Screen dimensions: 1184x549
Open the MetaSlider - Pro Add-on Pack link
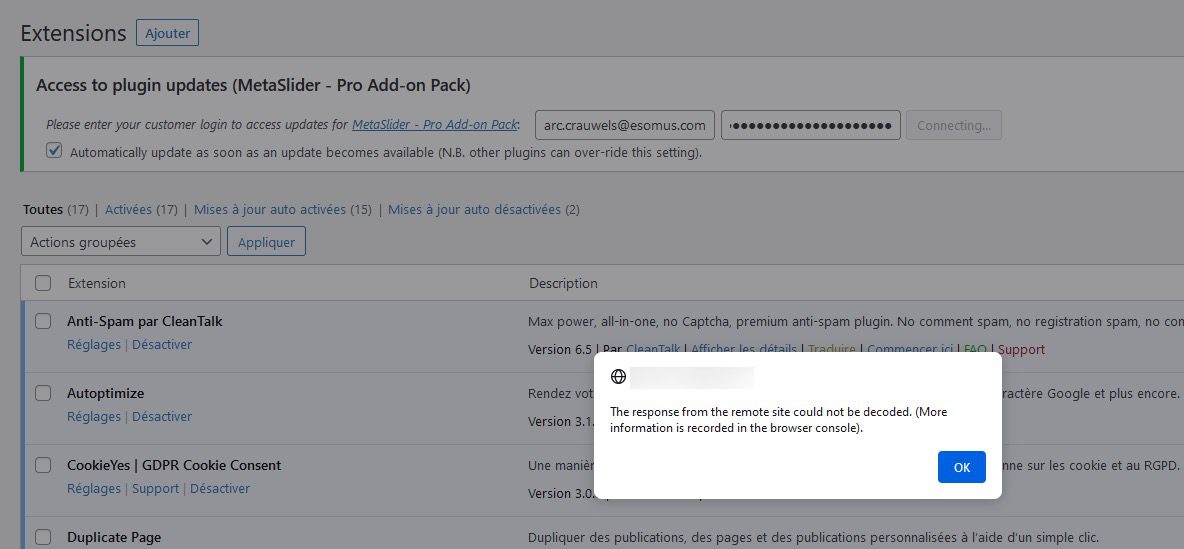[434, 125]
